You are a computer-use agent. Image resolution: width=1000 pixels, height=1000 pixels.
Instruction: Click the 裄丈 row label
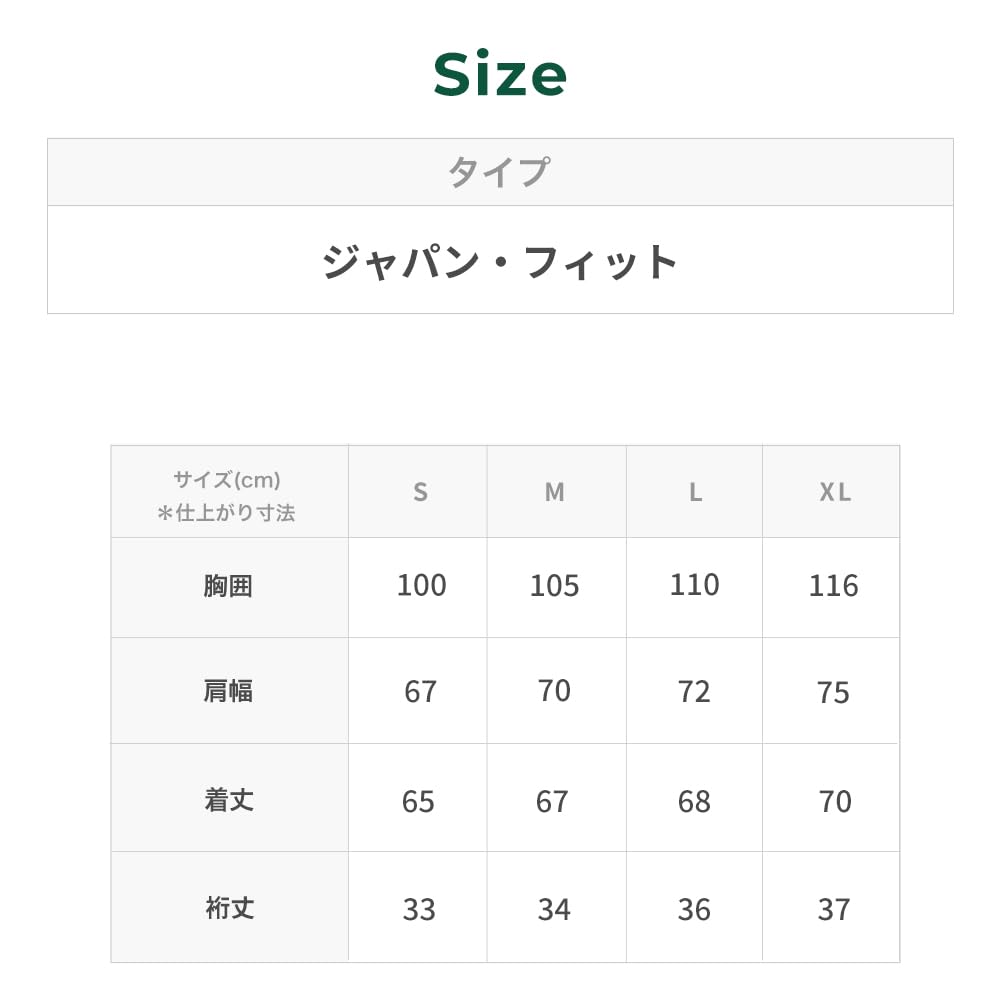click(x=228, y=908)
